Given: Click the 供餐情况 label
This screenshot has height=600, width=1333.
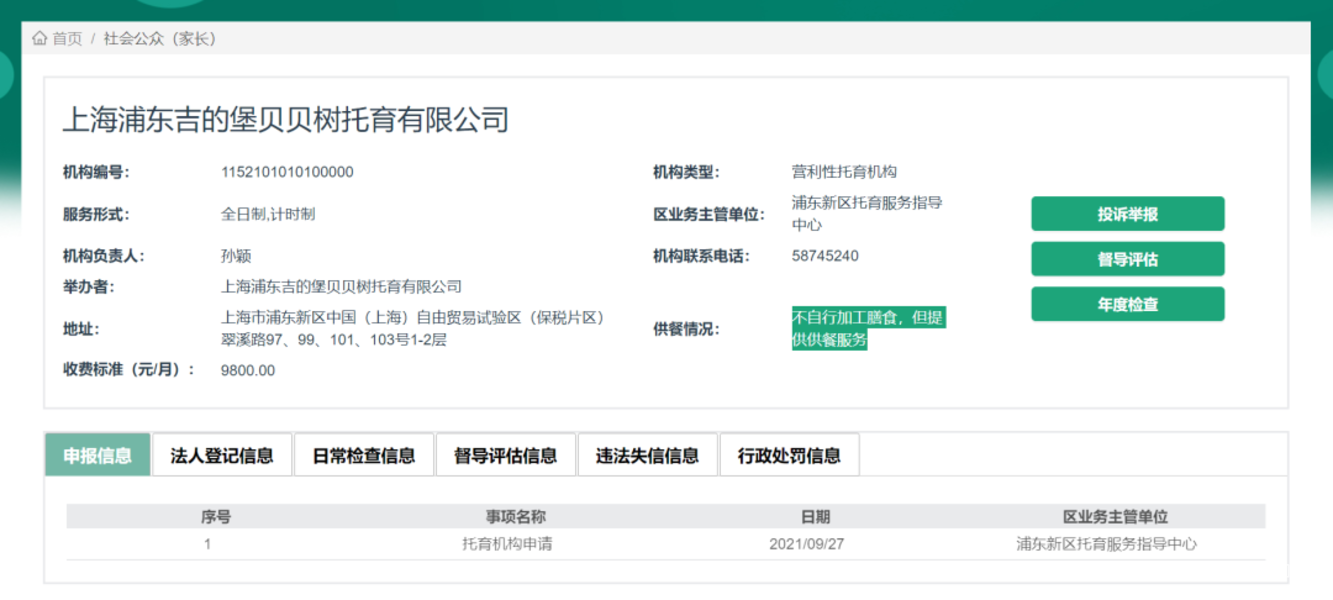Looking at the screenshot, I should click(686, 329).
